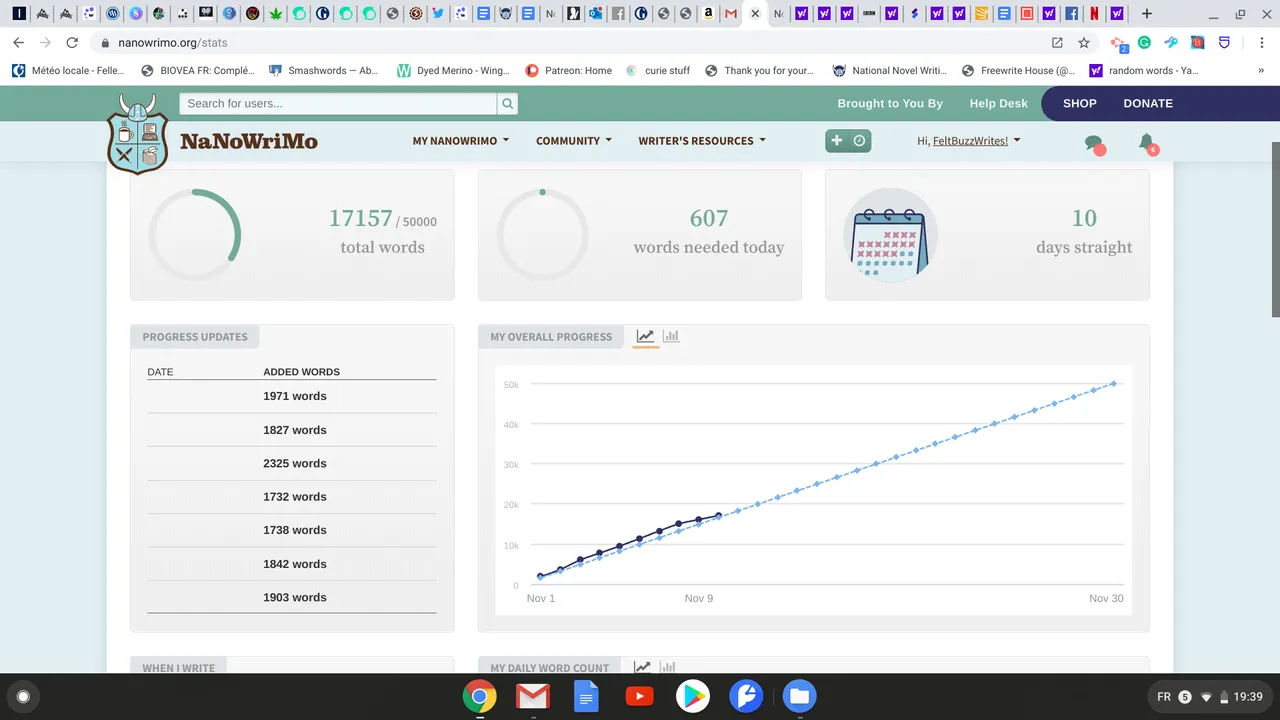This screenshot has width=1280, height=720.
Task: Expand Community menu
Action: (574, 141)
